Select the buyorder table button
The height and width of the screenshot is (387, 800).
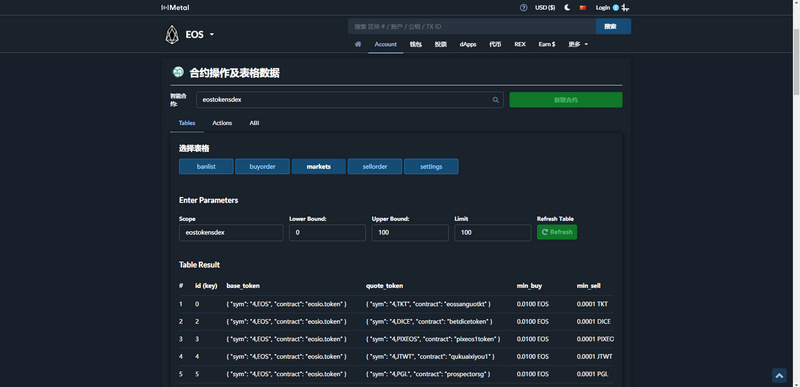[262, 167]
